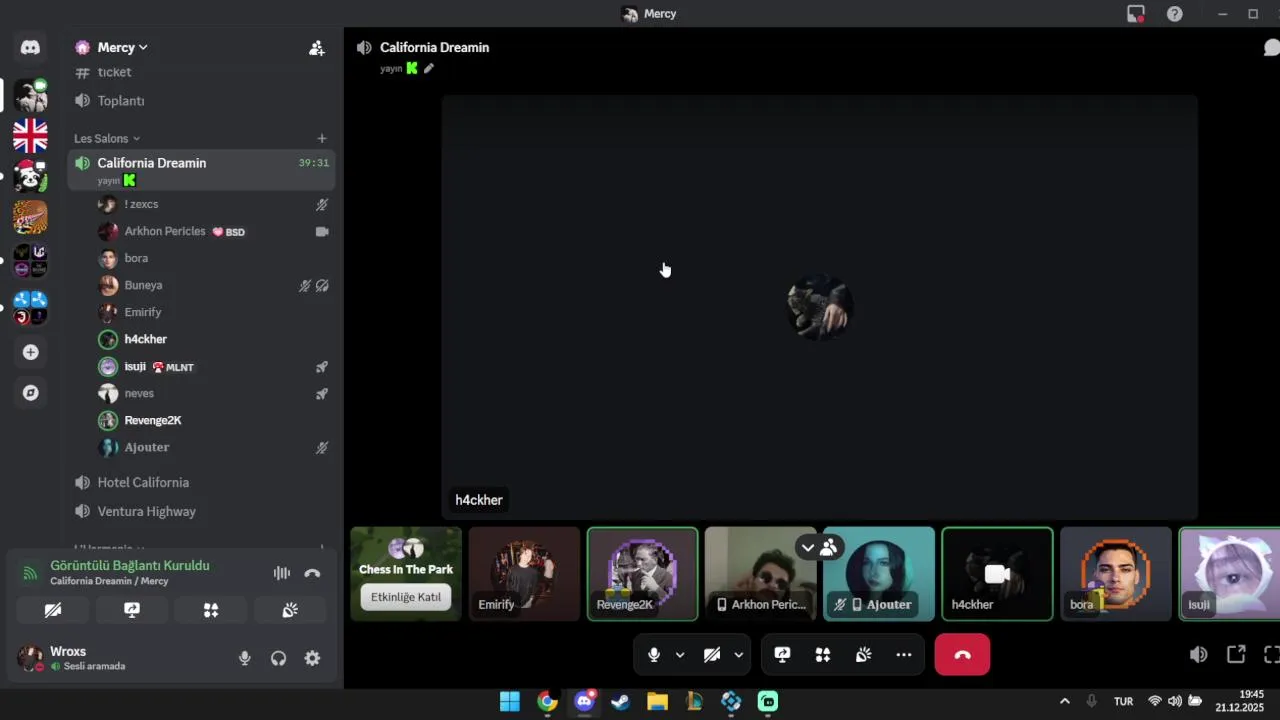This screenshot has height=720, width=1280.
Task: Open chat bubble icon at top right
Action: tap(1271, 47)
